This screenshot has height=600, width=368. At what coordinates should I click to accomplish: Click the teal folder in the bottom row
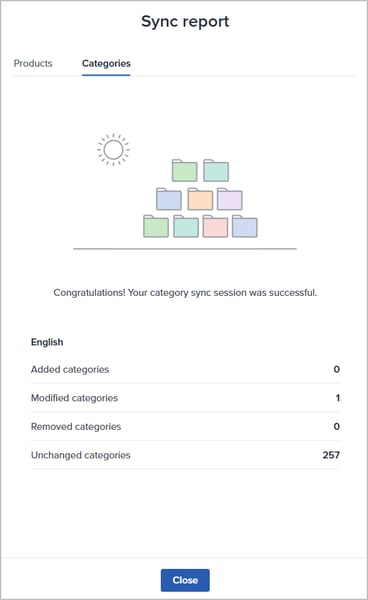click(186, 226)
